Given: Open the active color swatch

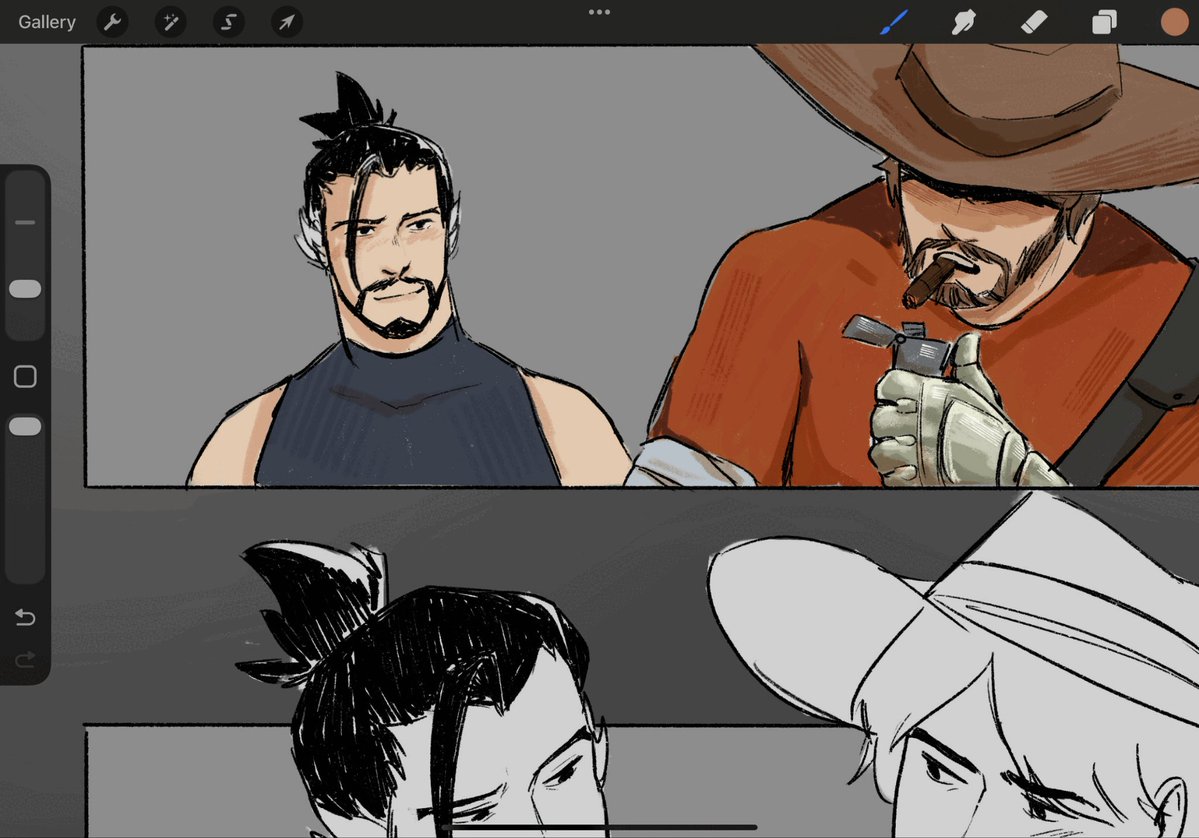Looking at the screenshot, I should (1175, 22).
